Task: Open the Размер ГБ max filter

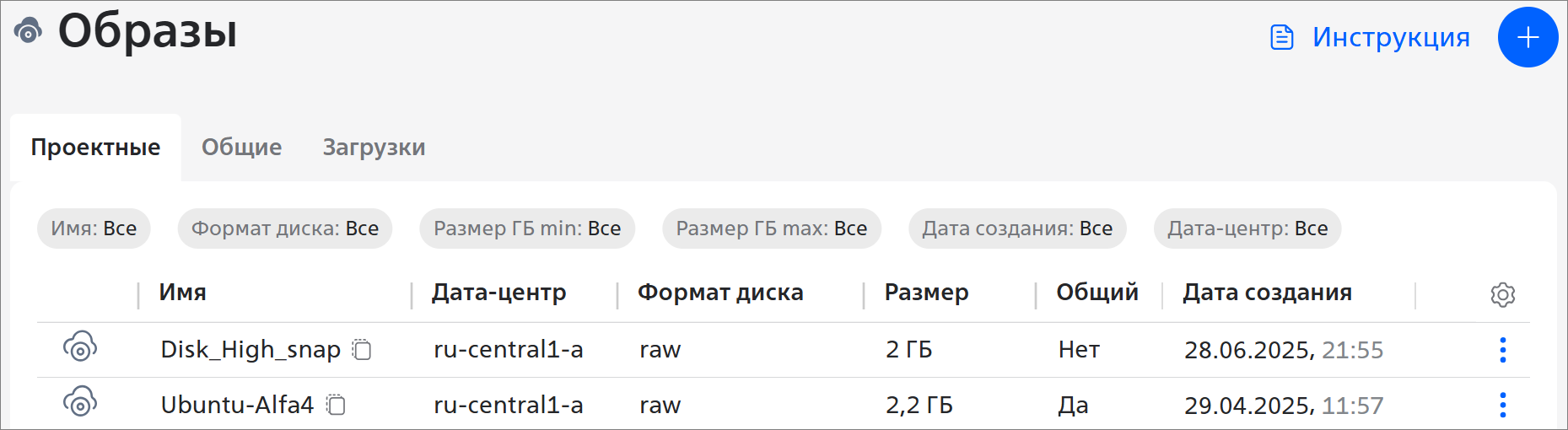Action: (772, 228)
